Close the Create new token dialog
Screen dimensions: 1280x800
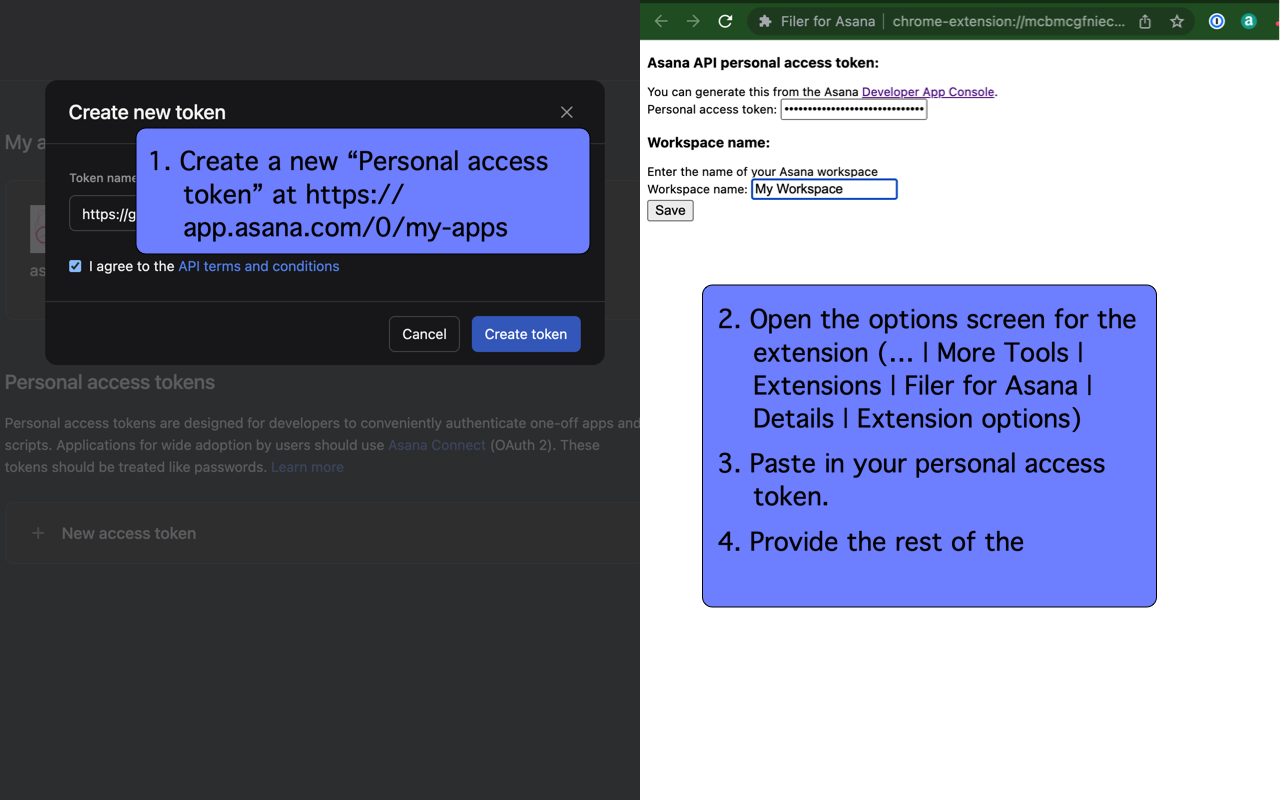[567, 112]
